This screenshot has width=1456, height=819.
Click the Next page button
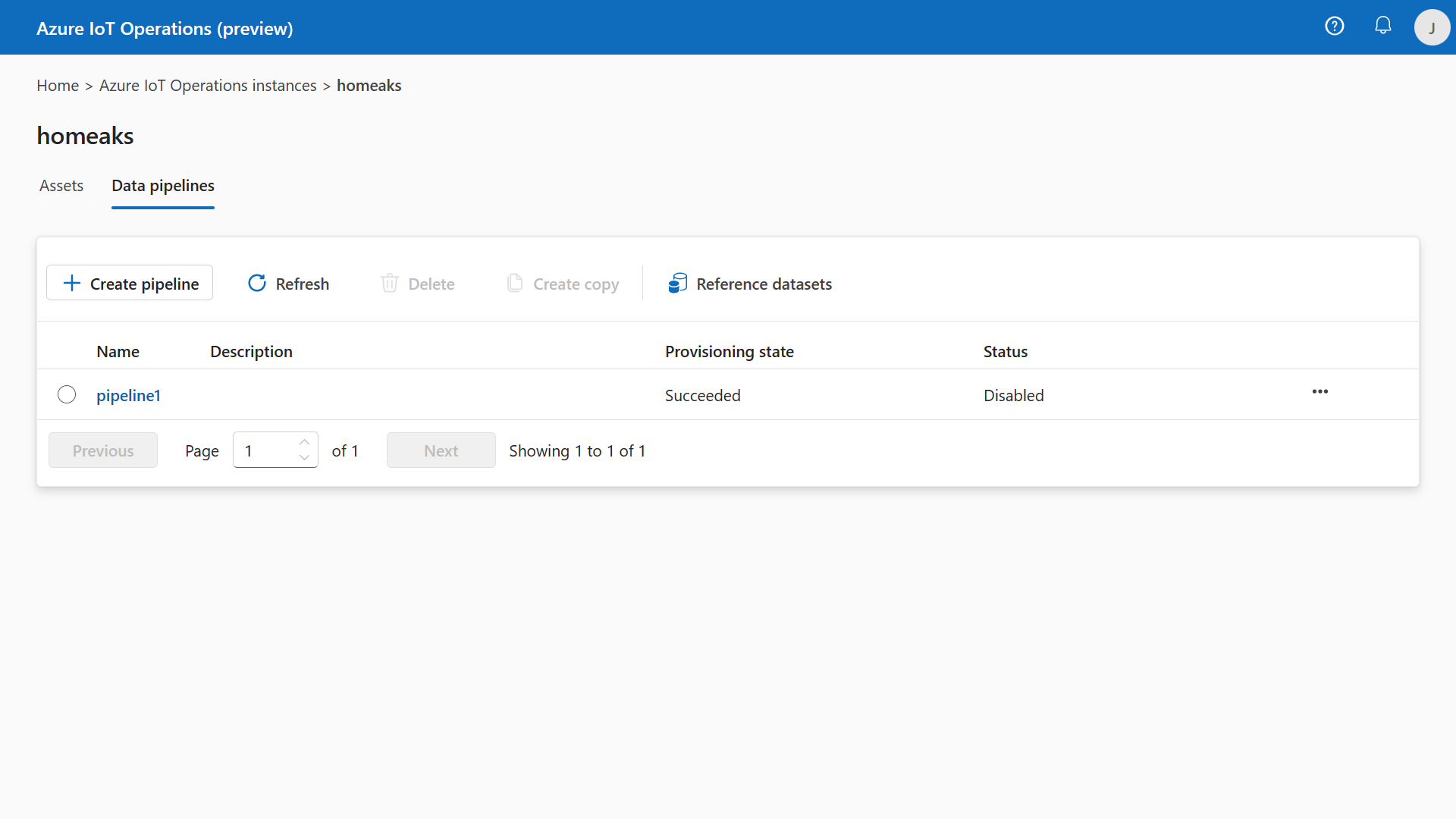coord(441,450)
